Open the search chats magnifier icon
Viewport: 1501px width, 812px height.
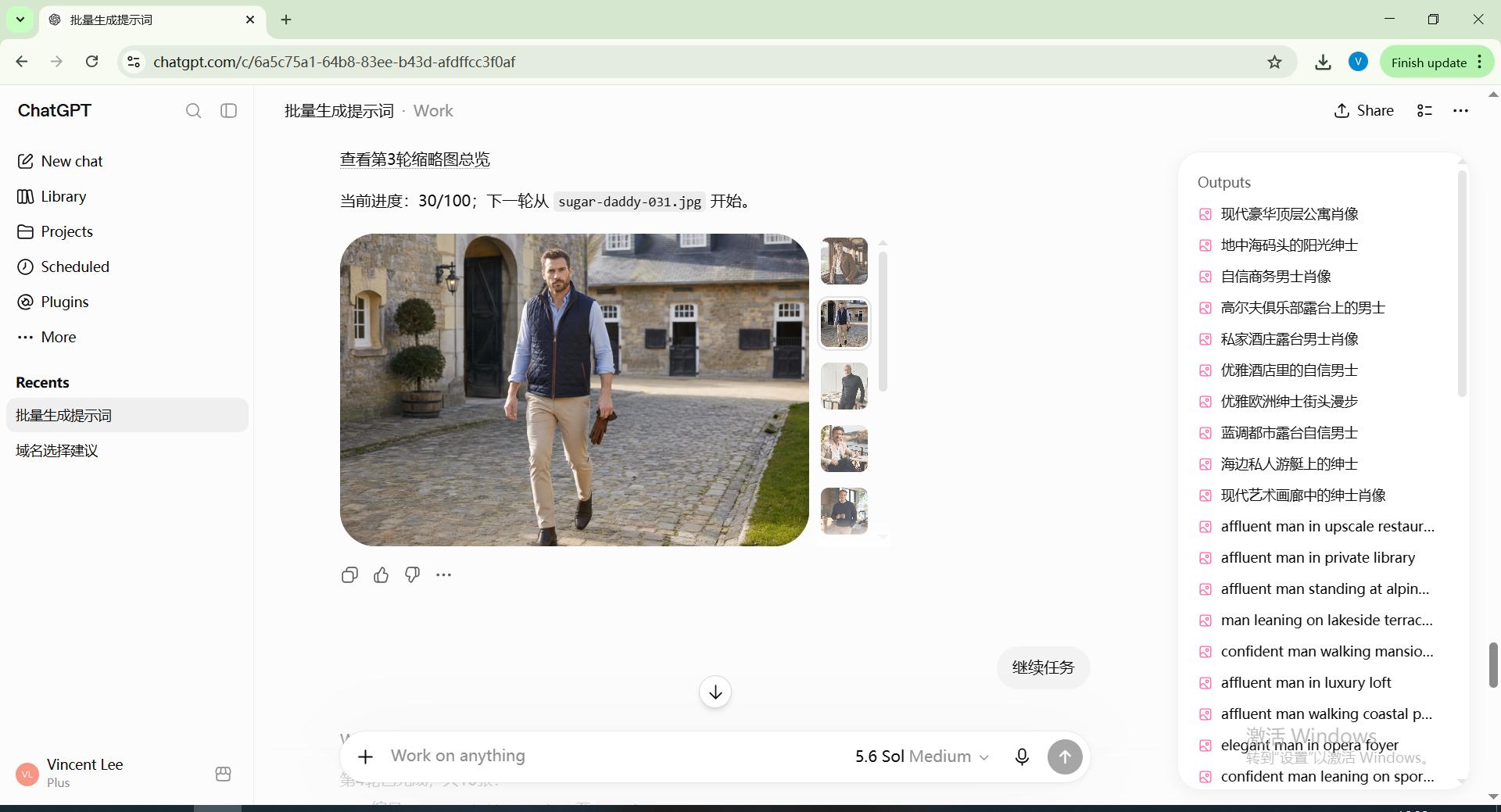tap(193, 111)
